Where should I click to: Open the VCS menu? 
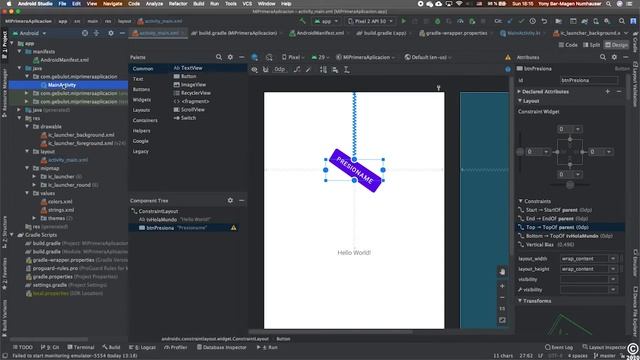[247, 4]
